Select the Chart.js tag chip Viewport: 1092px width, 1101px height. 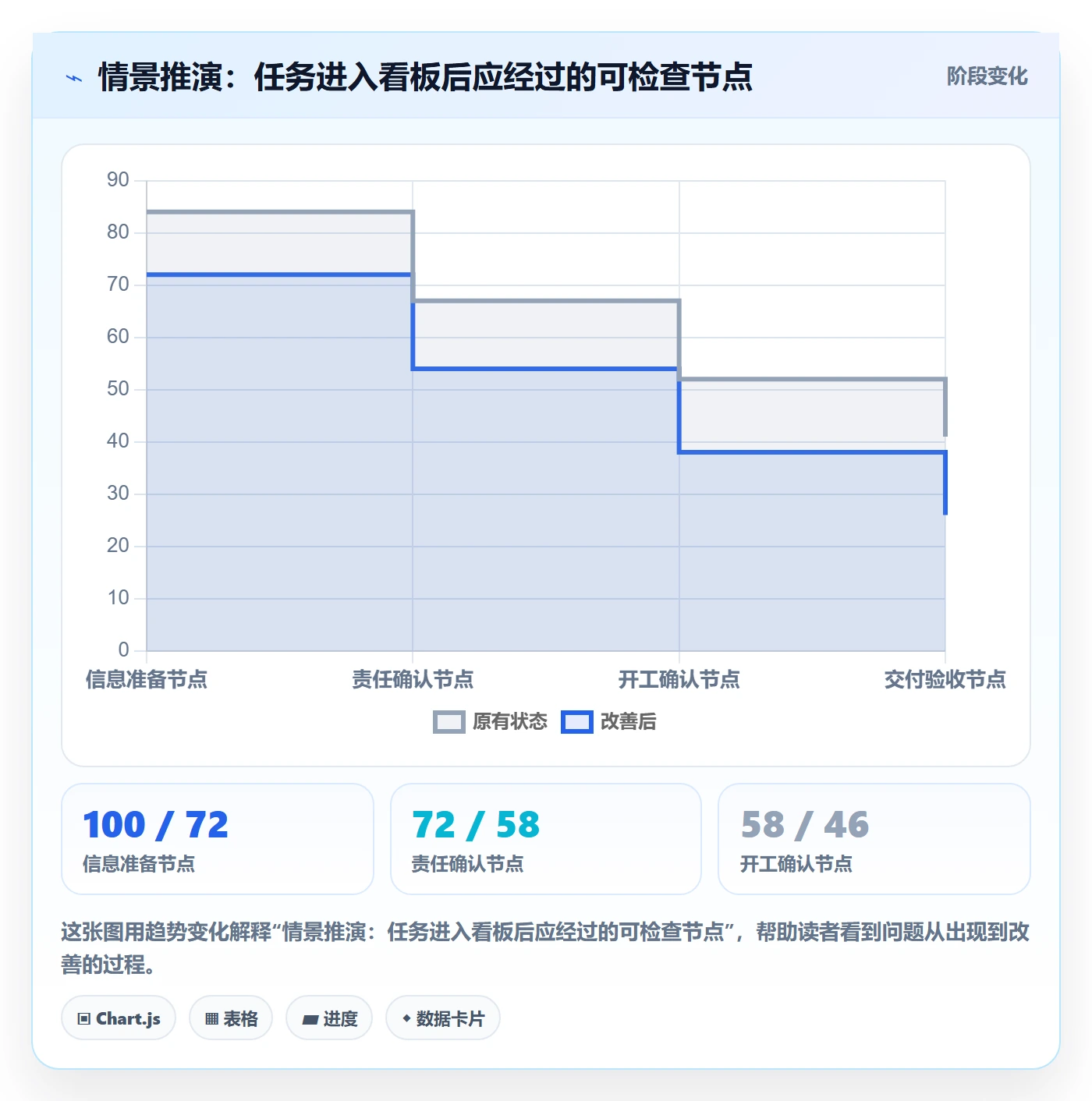[119, 1018]
